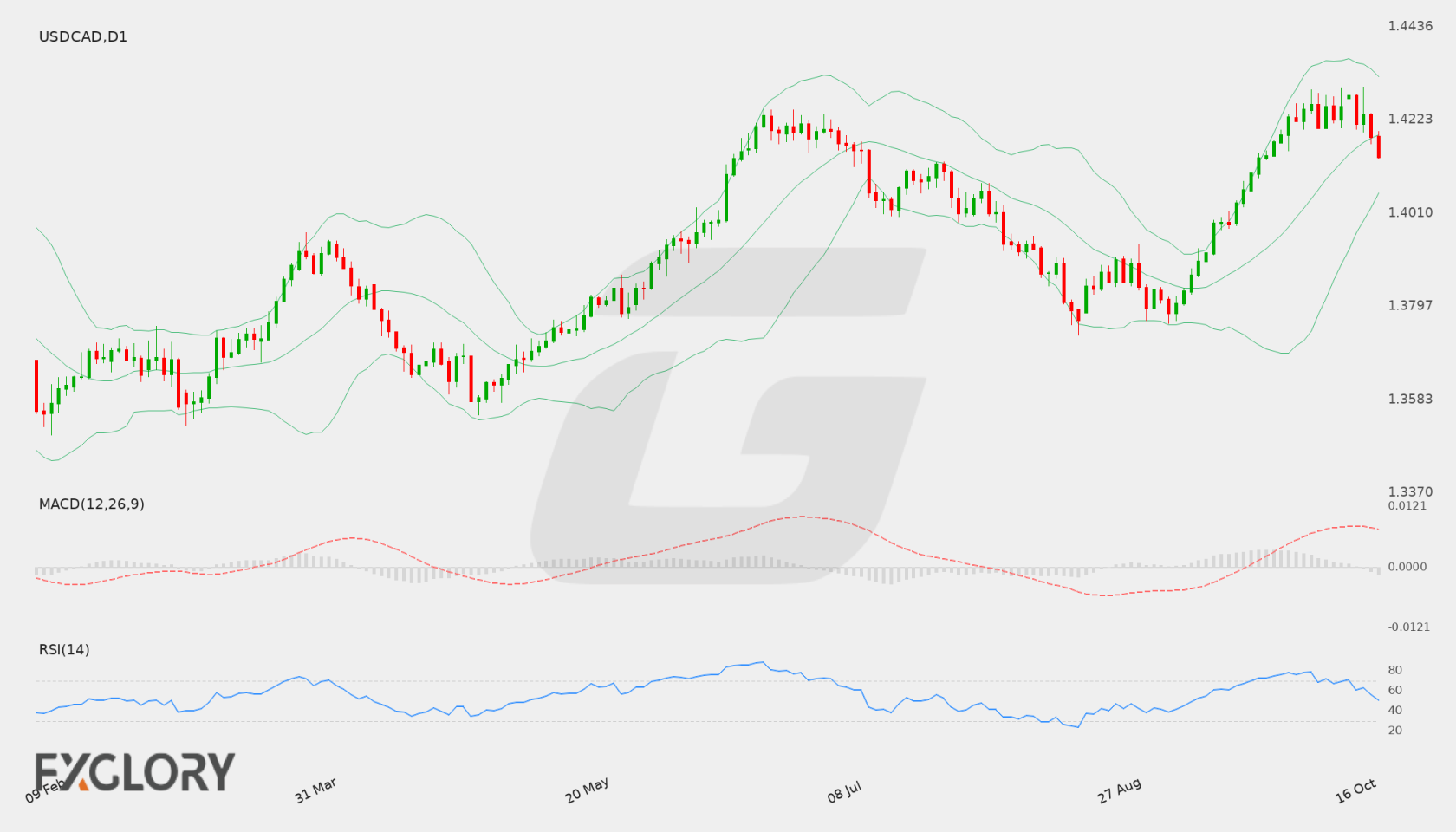Screen dimensions: 1456x832
Task: Click the 31 Mar date label
Action: (x=315, y=790)
